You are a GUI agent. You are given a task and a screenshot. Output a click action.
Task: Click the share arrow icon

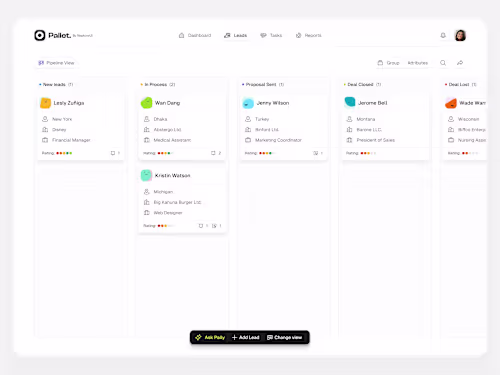click(x=460, y=63)
